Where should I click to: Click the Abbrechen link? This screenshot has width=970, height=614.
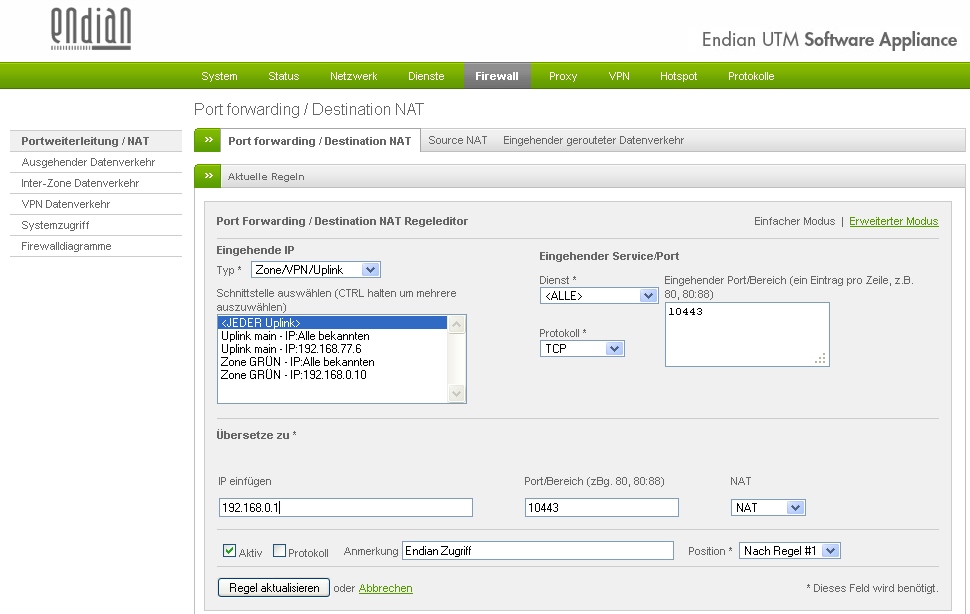385,589
